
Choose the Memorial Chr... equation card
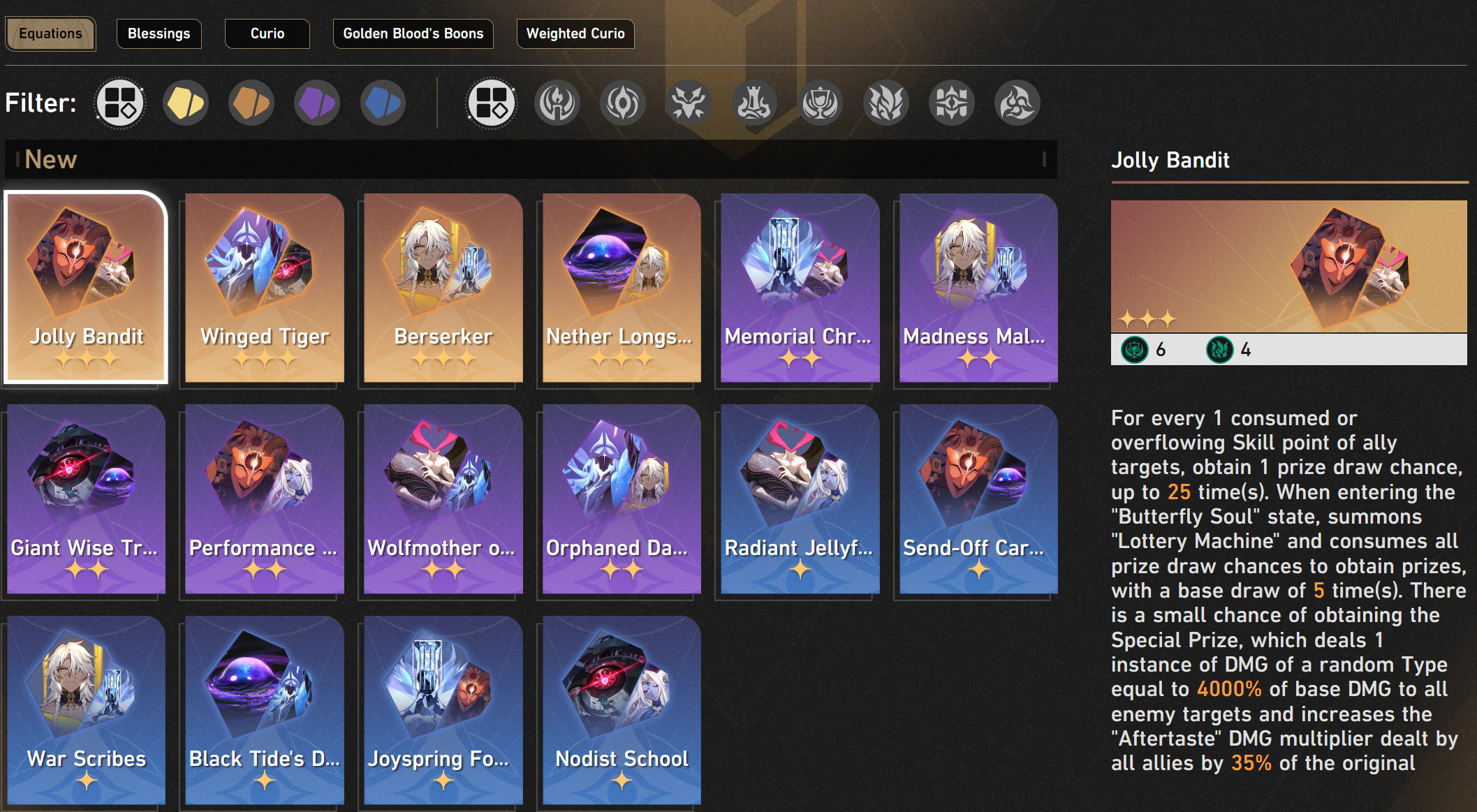800,288
